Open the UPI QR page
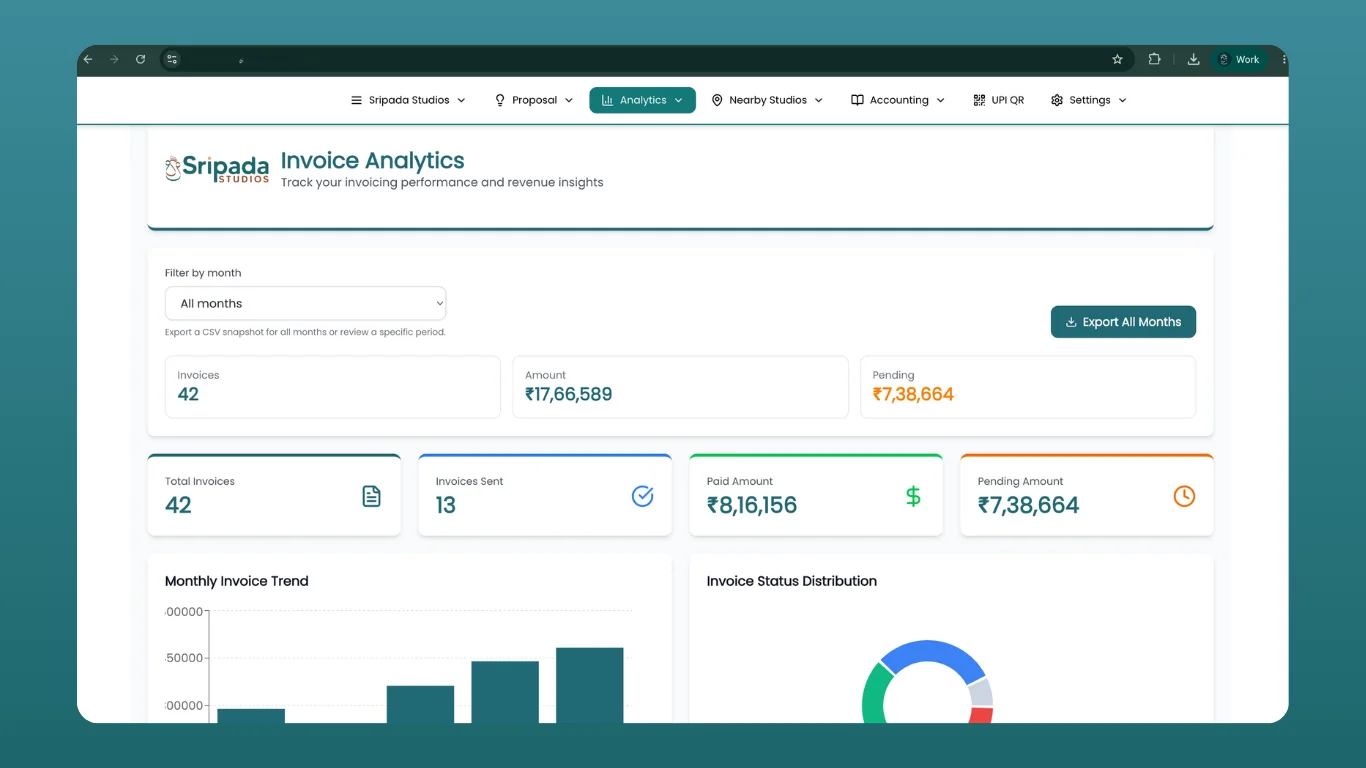 998,100
